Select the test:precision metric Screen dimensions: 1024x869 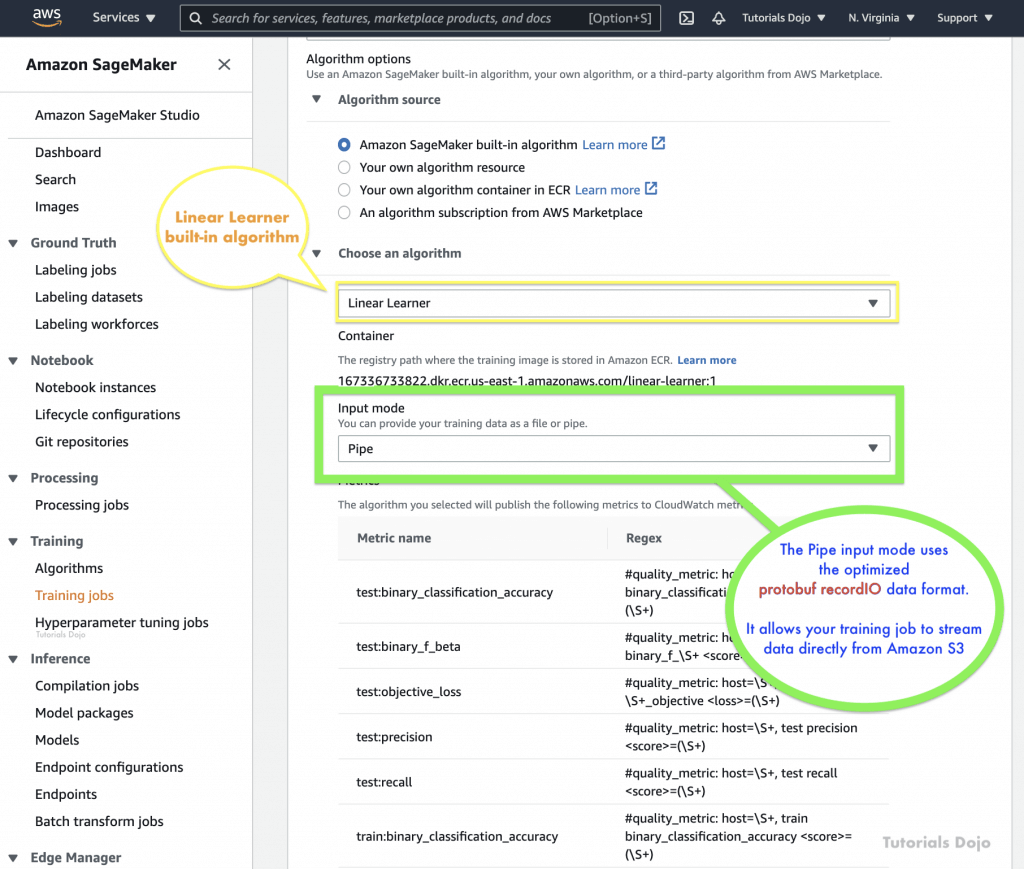[x=394, y=736]
